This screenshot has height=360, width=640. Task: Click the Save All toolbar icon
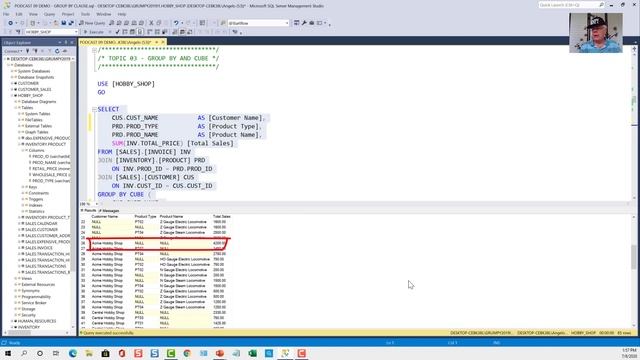click(x=71, y=23)
